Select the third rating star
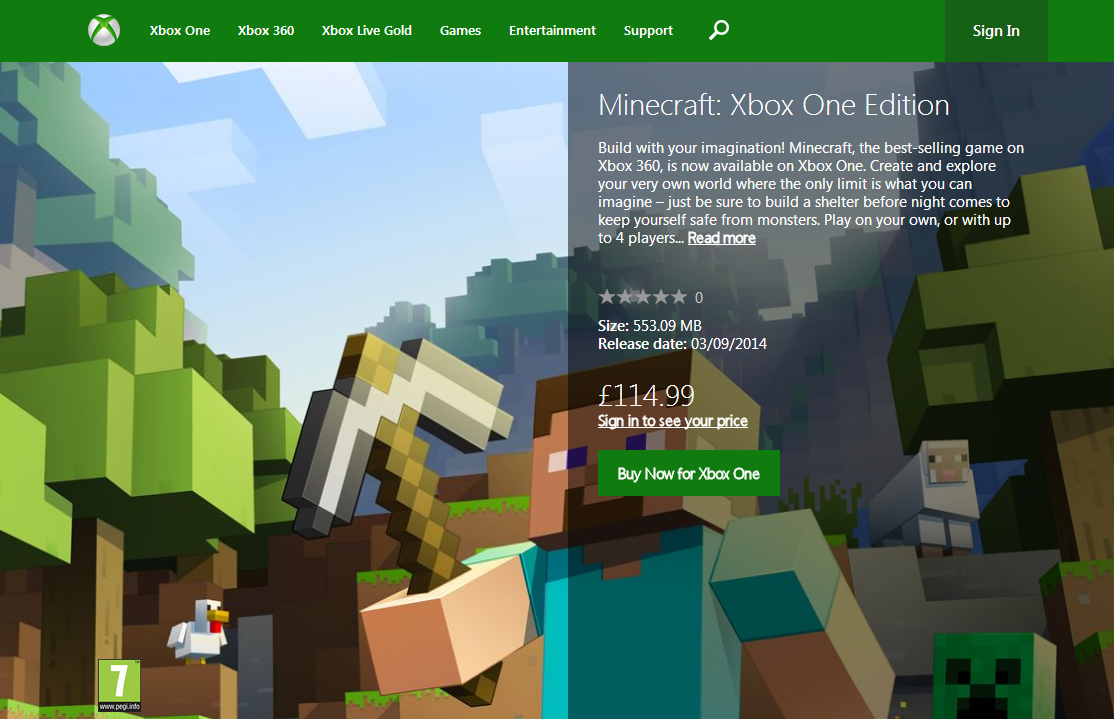This screenshot has width=1114, height=719. pos(641,296)
